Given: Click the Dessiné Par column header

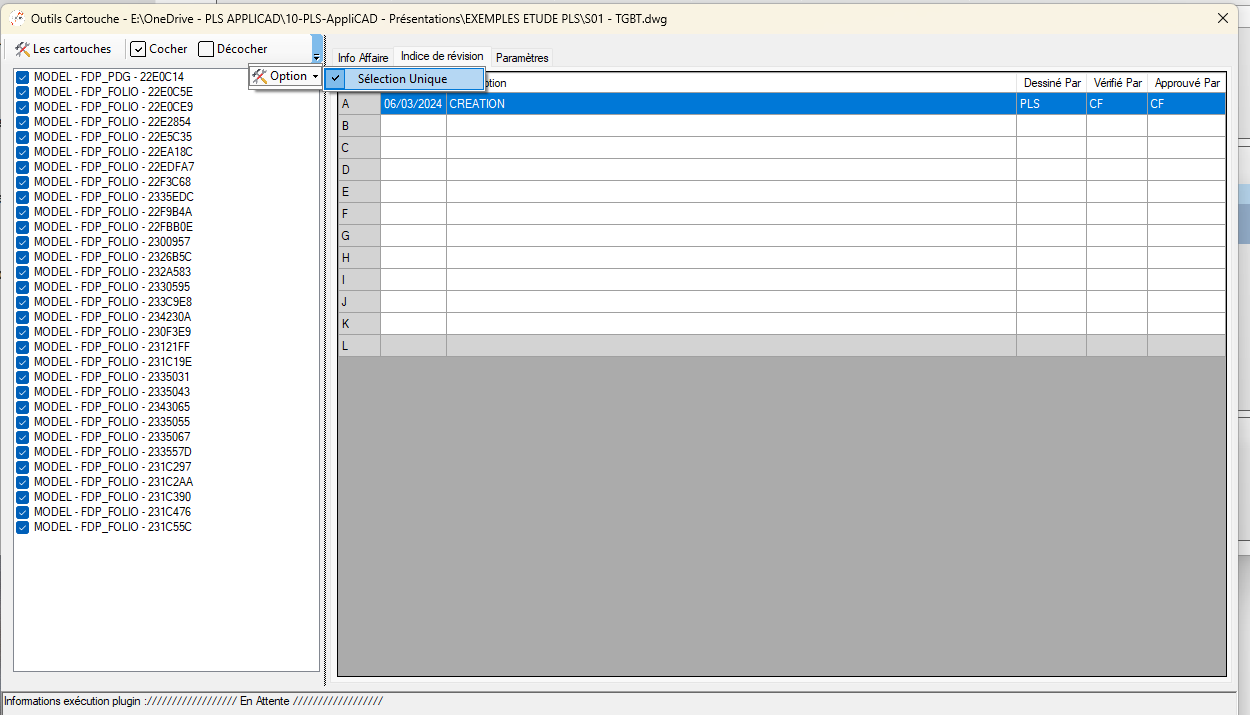Looking at the screenshot, I should pyautogui.click(x=1051, y=83).
